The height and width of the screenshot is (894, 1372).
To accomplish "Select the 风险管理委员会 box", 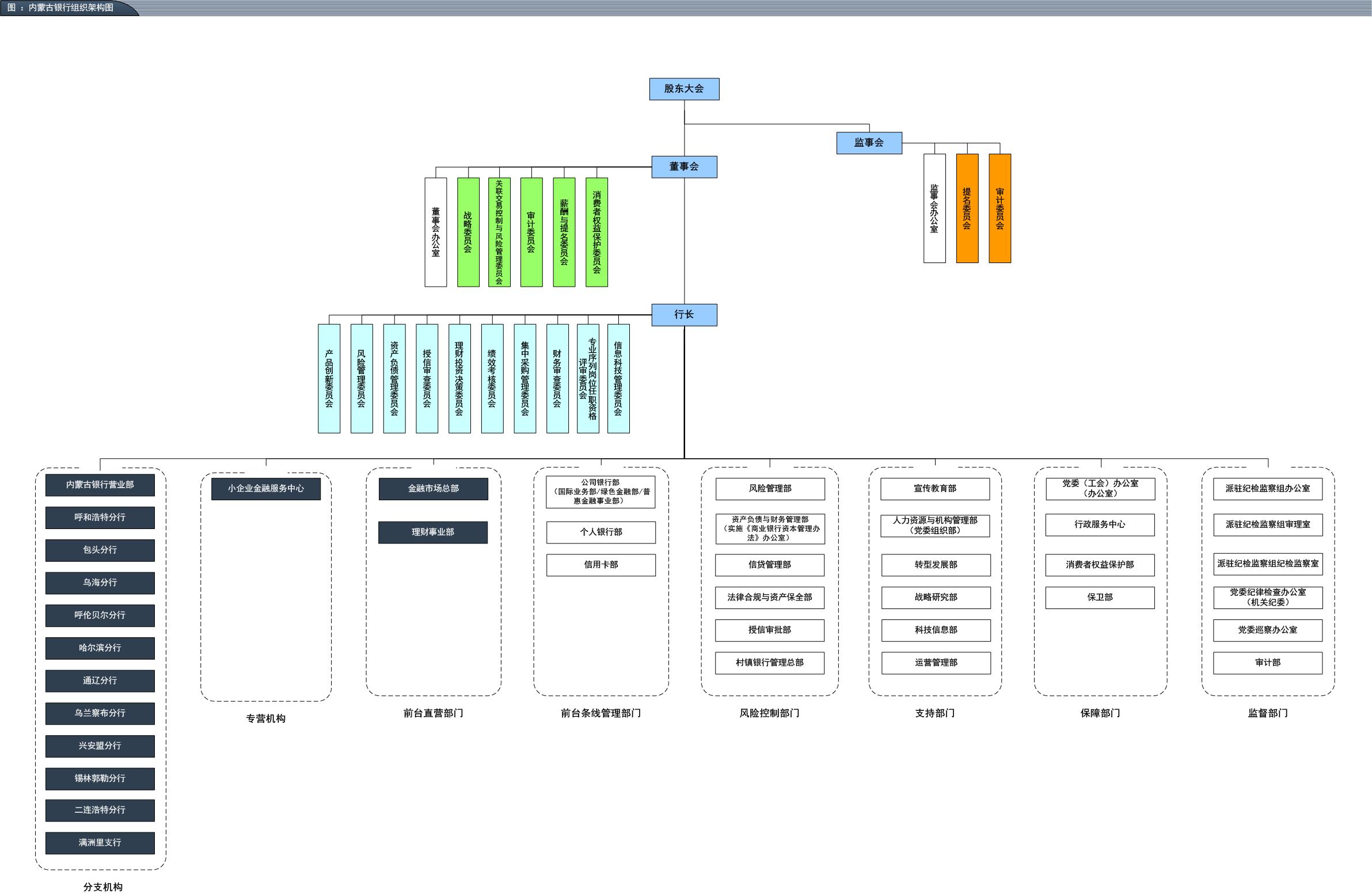I will point(362,379).
